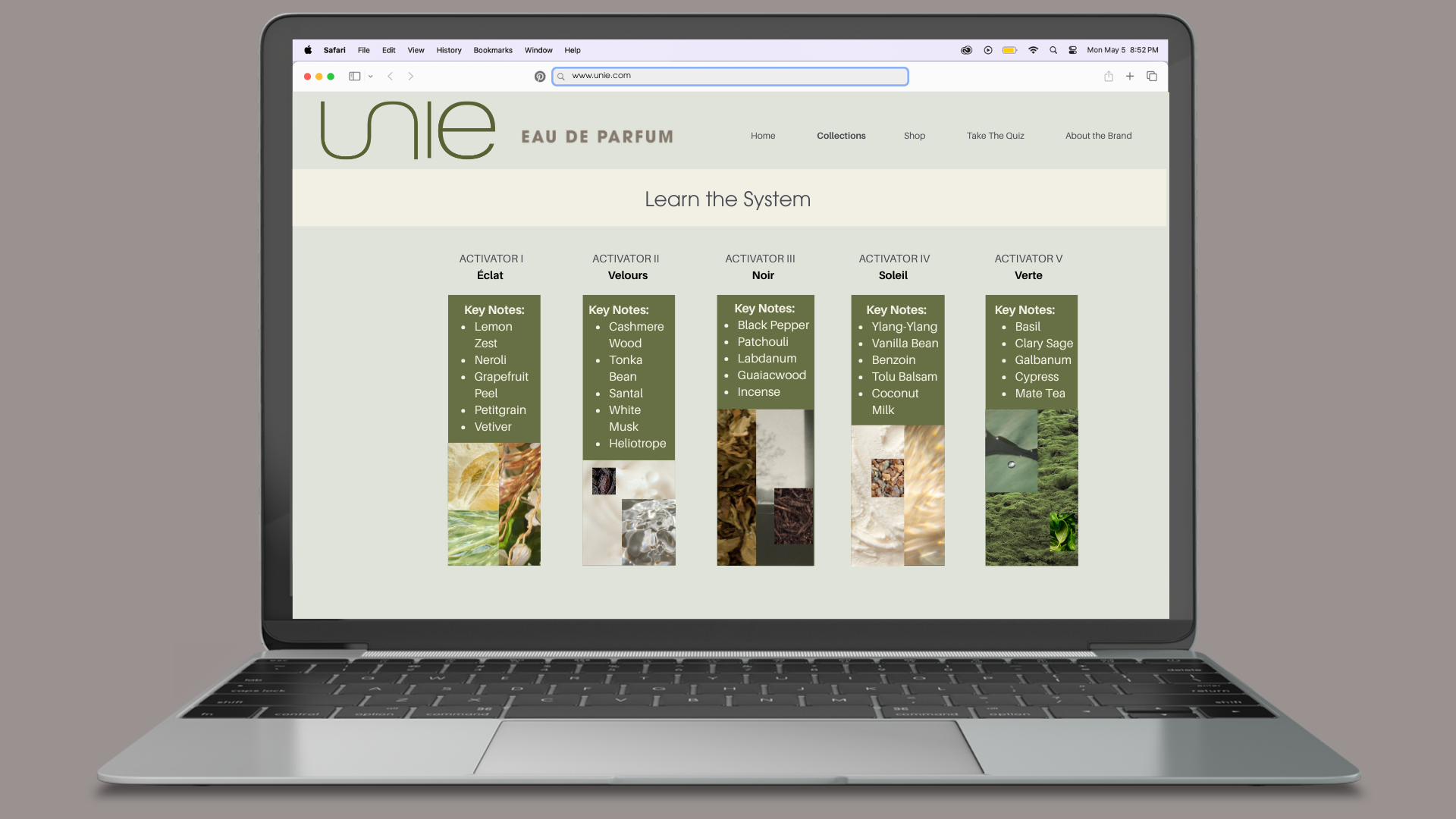
Task: Click the Velours collage image
Action: coord(629,513)
